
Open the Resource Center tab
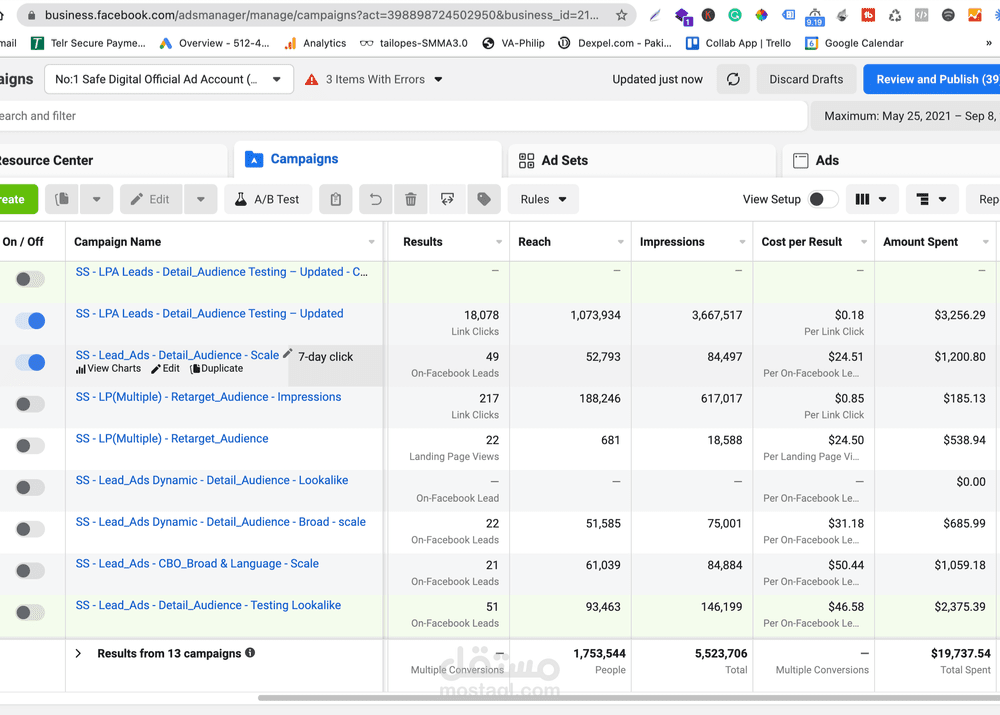112,160
